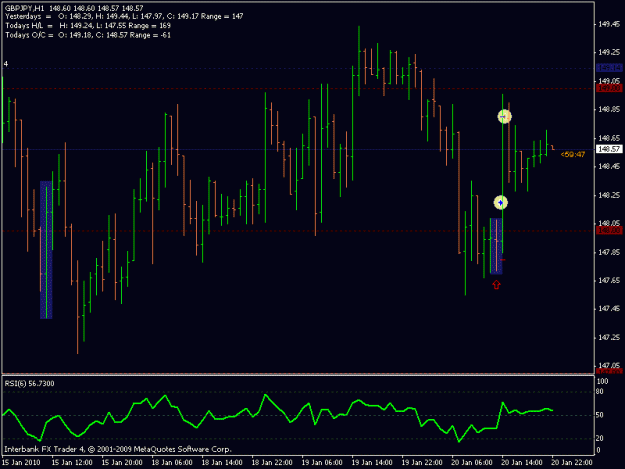Click the "20 Jan 22:00" time axis label
Viewport: 625px width, 469px height.
[x=572, y=463]
